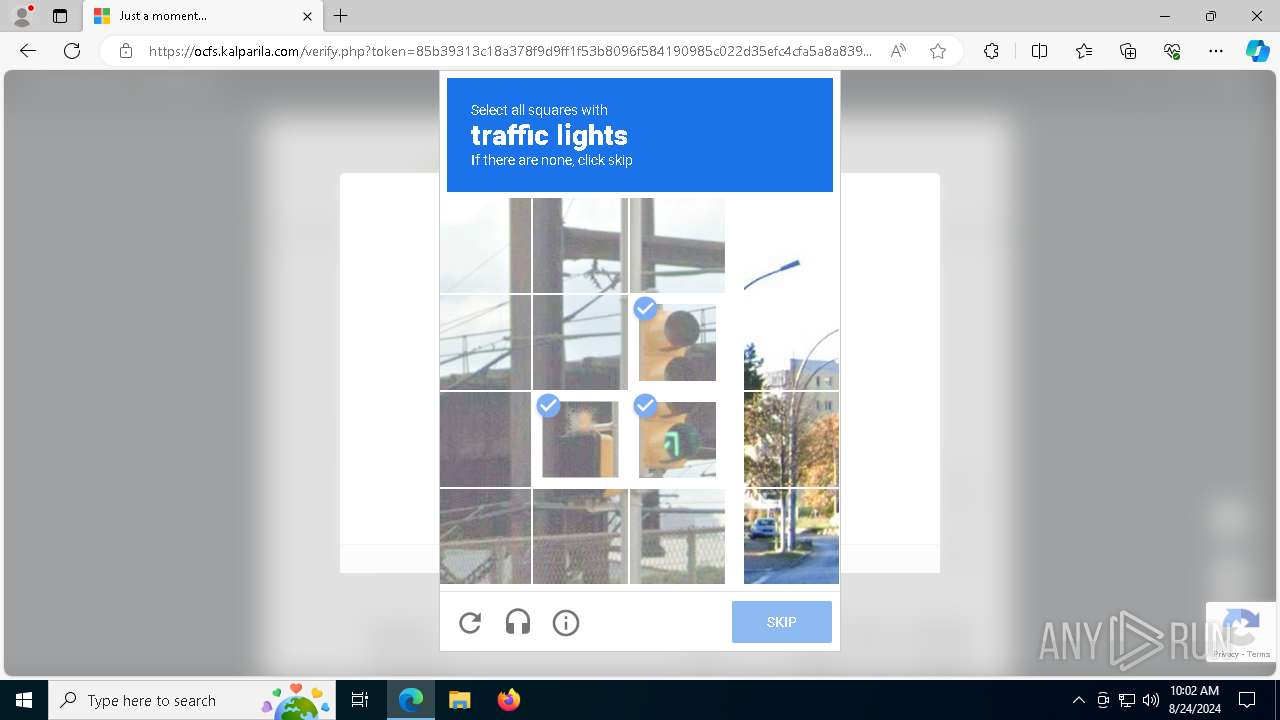1280x720 pixels.
Task: Reload the captcha challenge images
Action: coord(470,623)
